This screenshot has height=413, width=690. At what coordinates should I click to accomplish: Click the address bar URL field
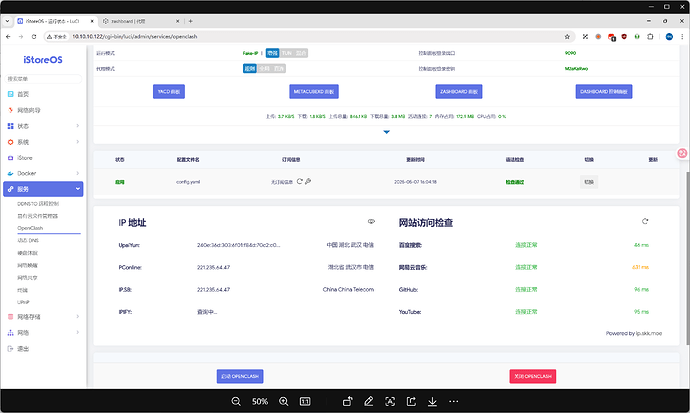(x=308, y=37)
